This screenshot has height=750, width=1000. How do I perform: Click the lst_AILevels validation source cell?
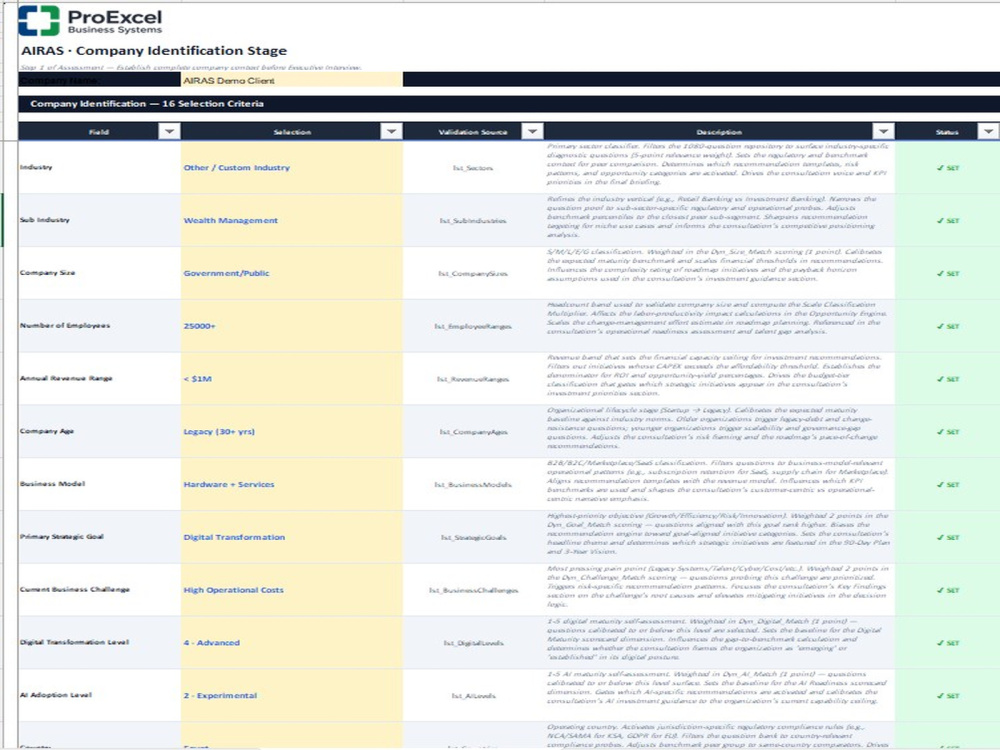pyautogui.click(x=473, y=696)
